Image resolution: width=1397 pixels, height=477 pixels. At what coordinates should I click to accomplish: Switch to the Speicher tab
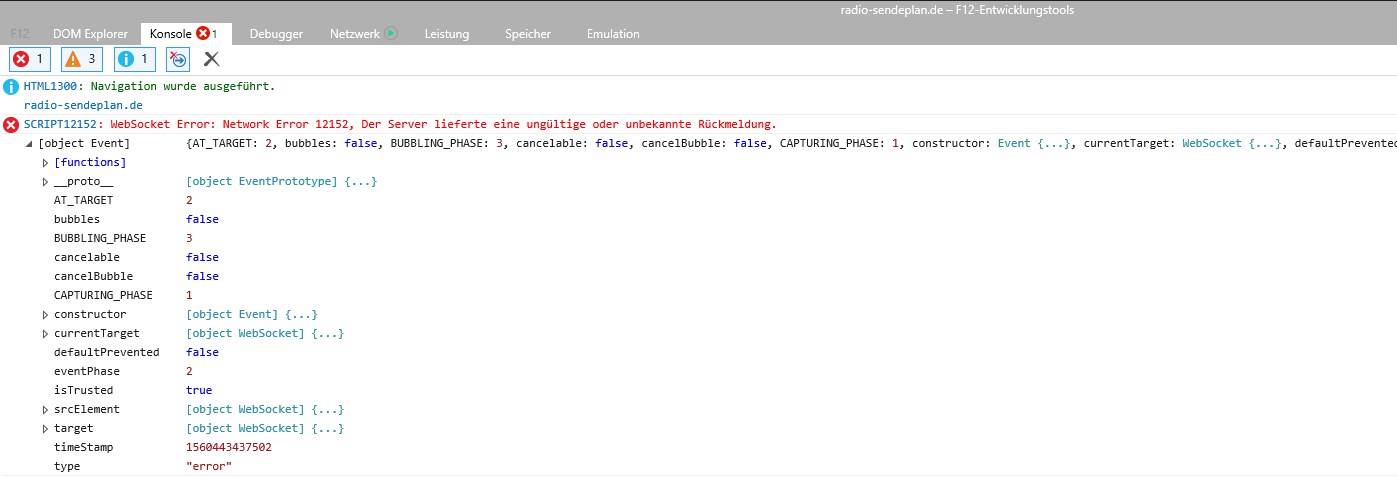527,34
